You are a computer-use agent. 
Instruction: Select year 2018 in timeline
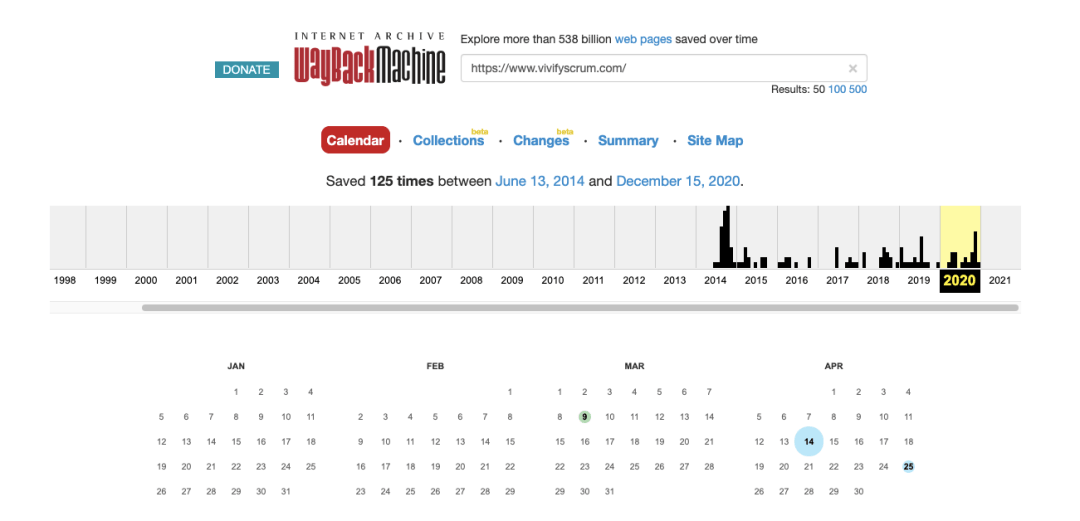click(878, 280)
